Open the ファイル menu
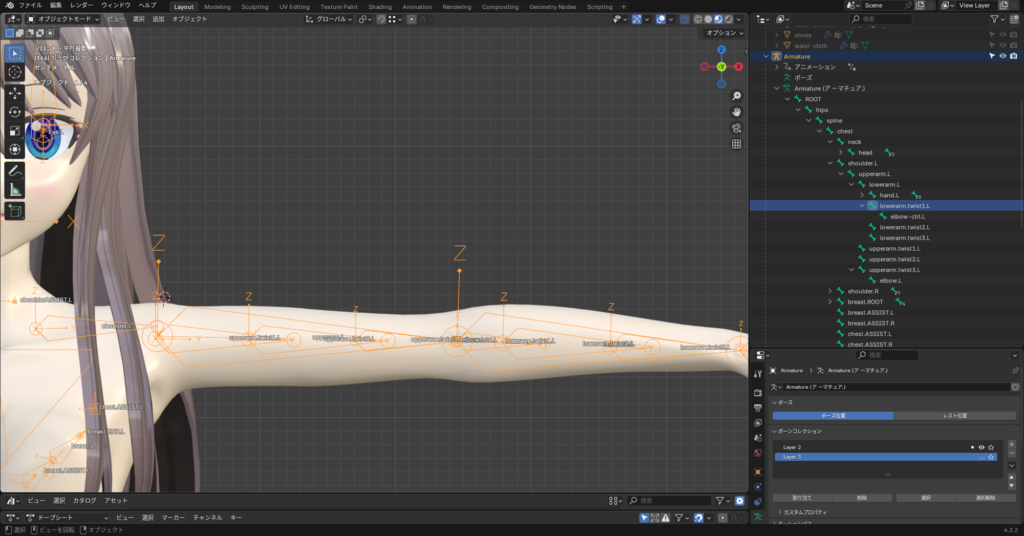 30,6
